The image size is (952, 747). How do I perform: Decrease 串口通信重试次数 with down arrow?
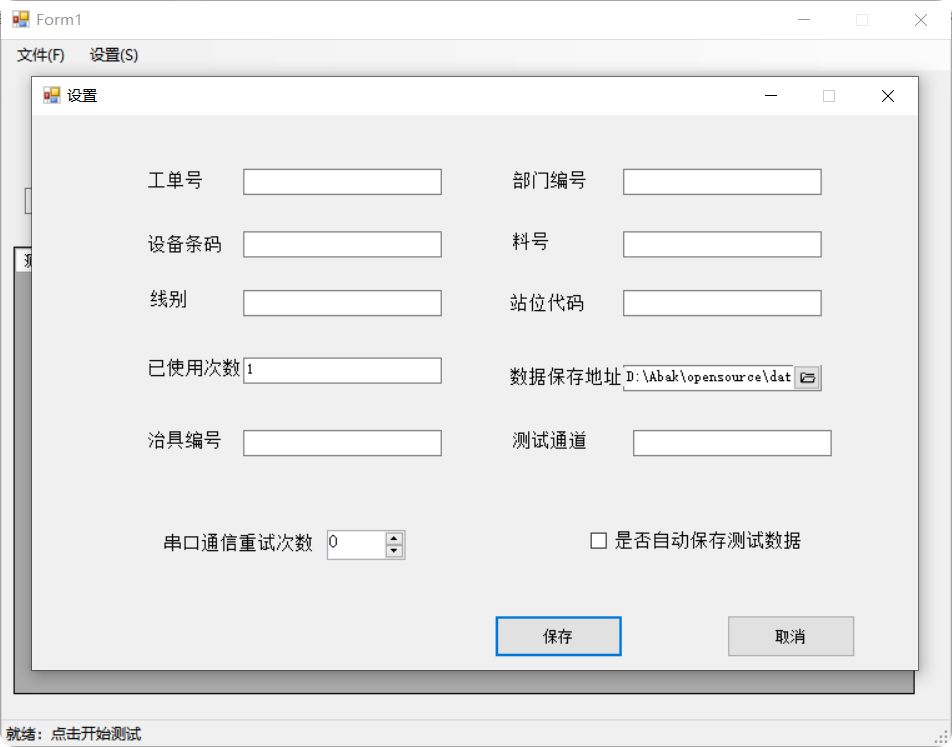394,551
